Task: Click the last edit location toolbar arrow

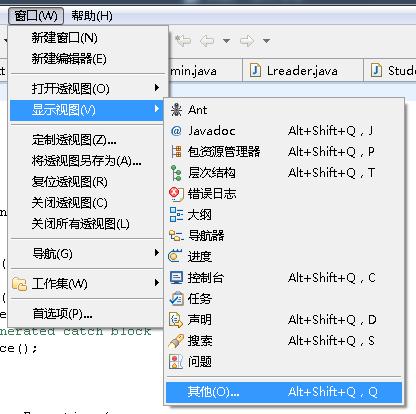Action: click(183, 41)
